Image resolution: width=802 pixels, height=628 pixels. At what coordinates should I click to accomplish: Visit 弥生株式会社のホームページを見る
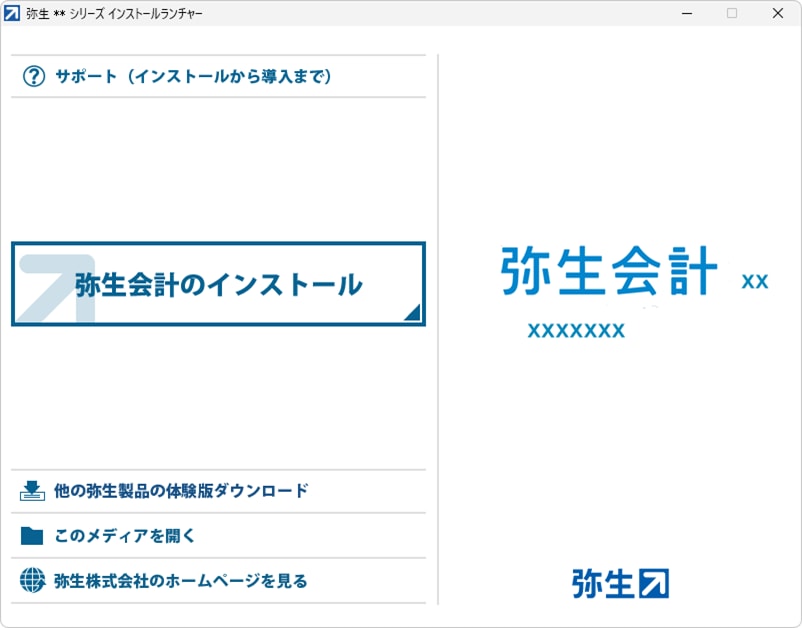point(181,580)
